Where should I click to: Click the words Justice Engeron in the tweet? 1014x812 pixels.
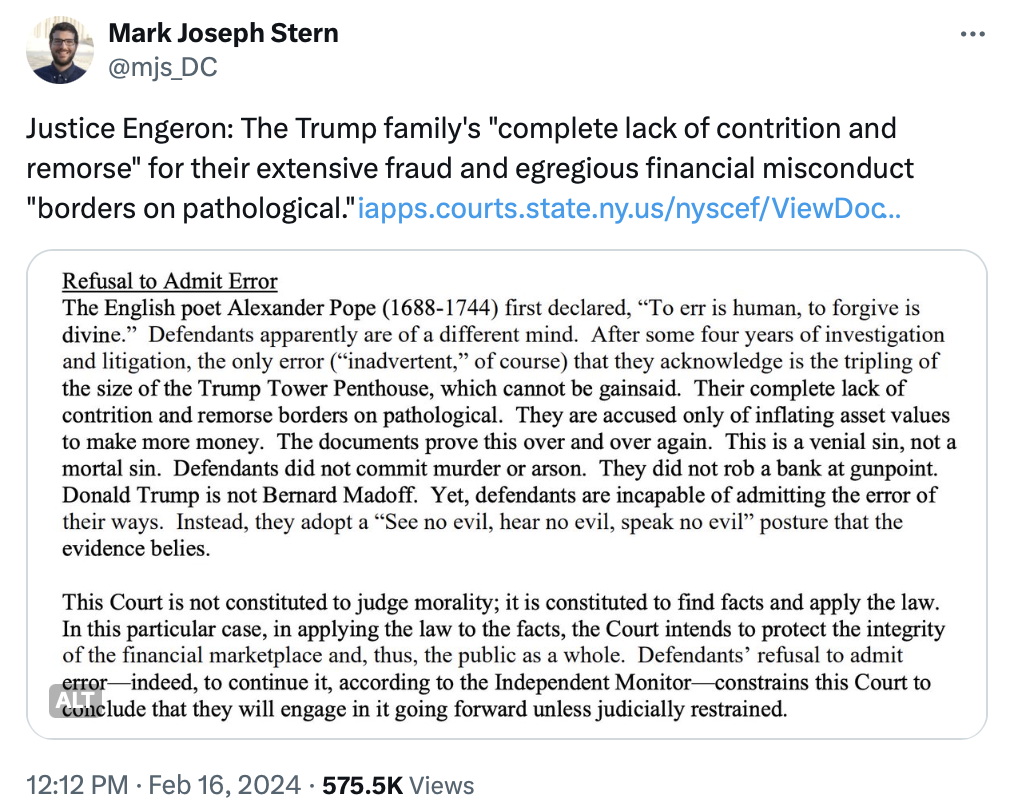point(106,129)
